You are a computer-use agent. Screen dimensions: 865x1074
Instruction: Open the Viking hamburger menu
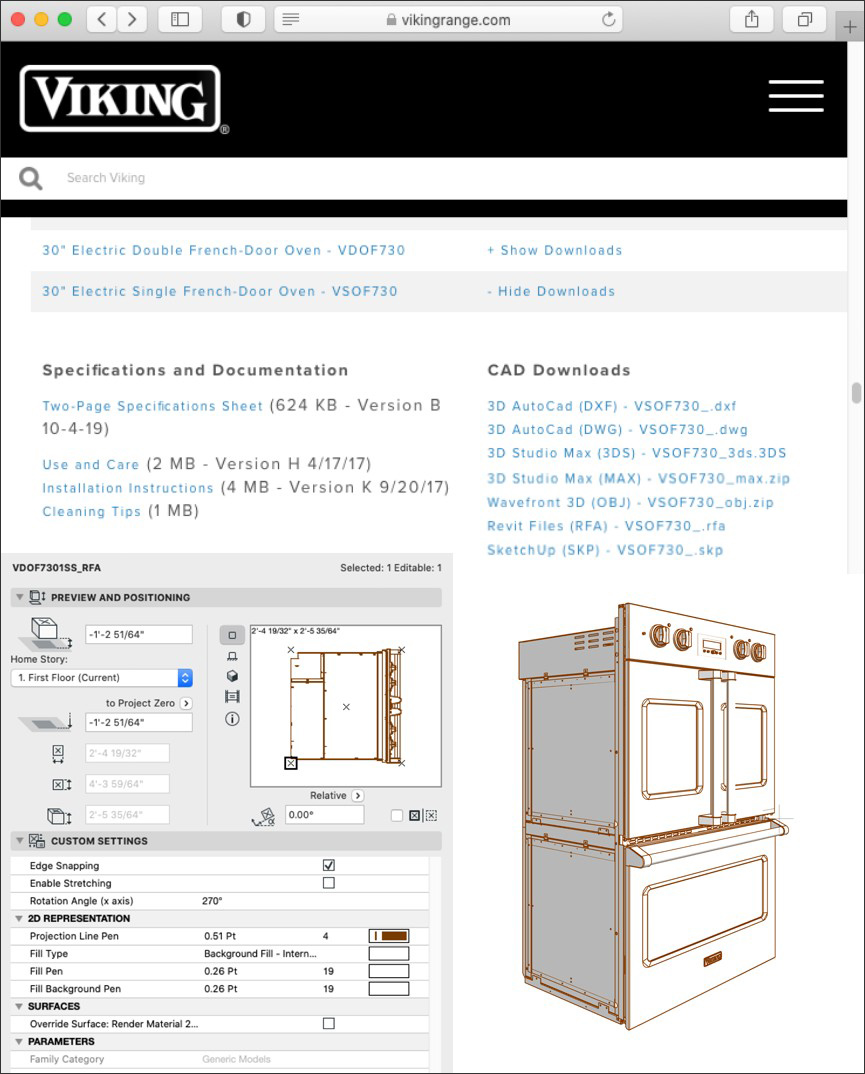(796, 96)
